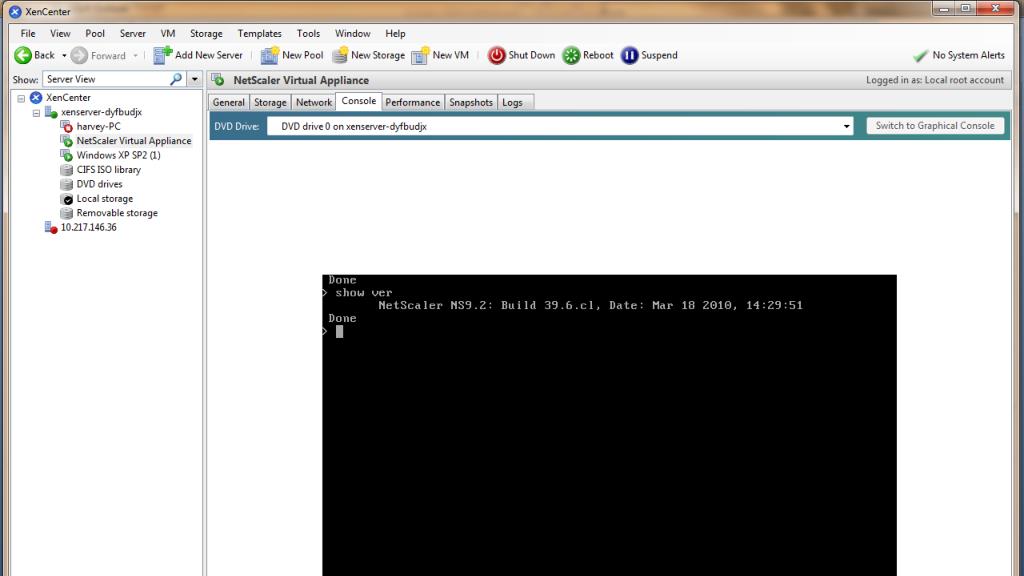Click the Removable storage icon
Image resolution: width=1024 pixels, height=576 pixels.
click(x=67, y=213)
